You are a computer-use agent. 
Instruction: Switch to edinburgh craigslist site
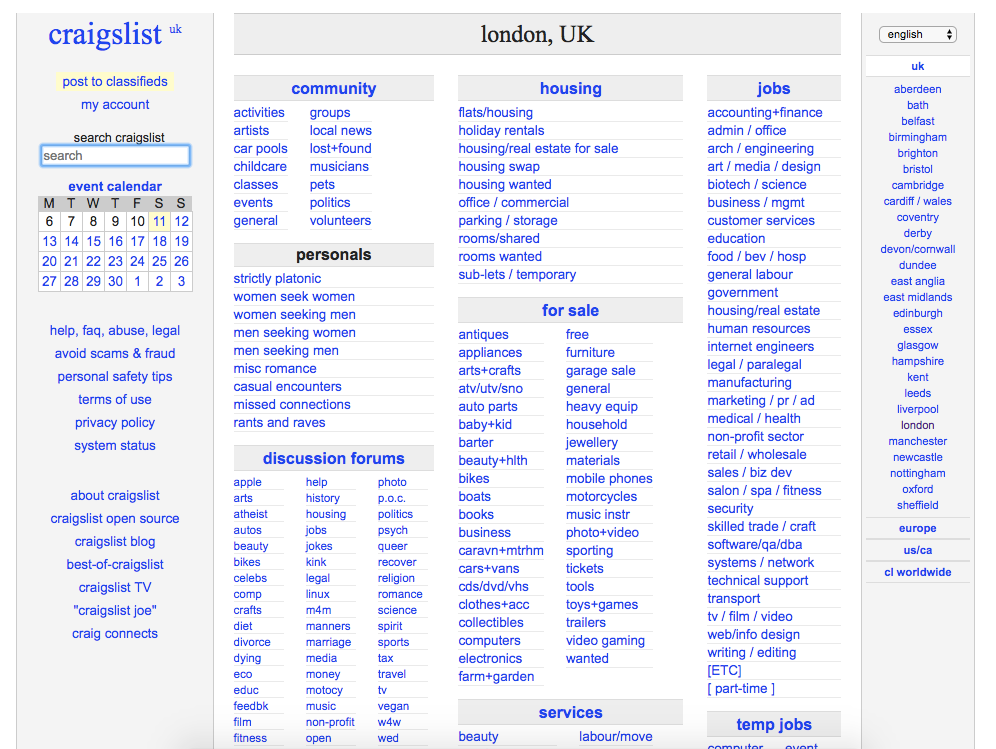[x=917, y=313]
